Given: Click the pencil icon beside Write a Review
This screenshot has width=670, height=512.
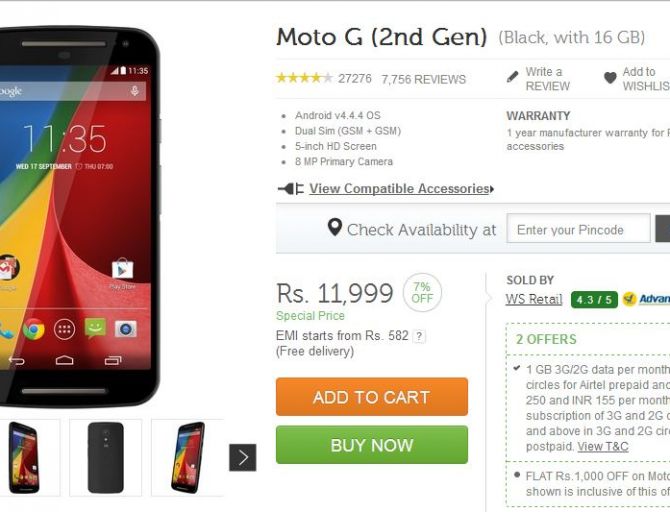Looking at the screenshot, I should tap(512, 77).
